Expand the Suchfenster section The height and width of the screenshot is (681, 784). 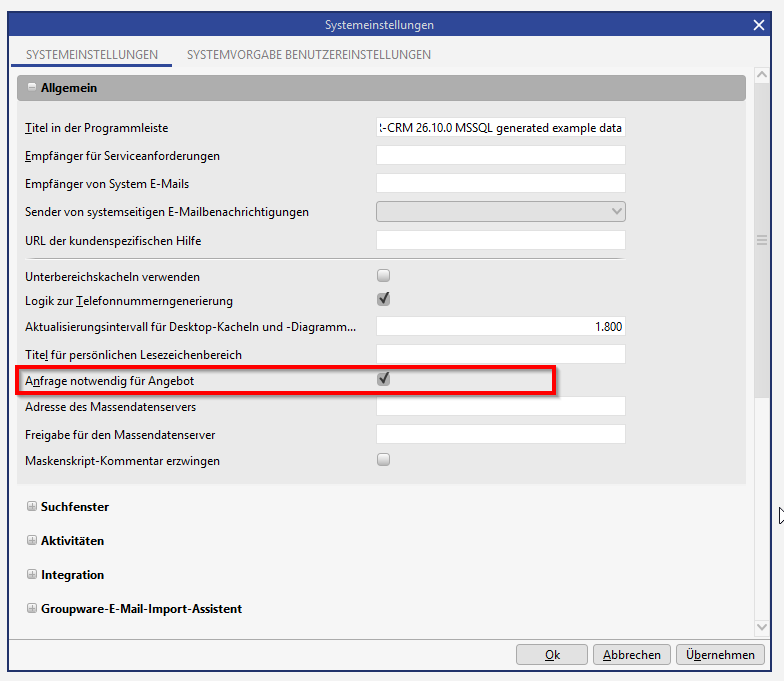(32, 506)
